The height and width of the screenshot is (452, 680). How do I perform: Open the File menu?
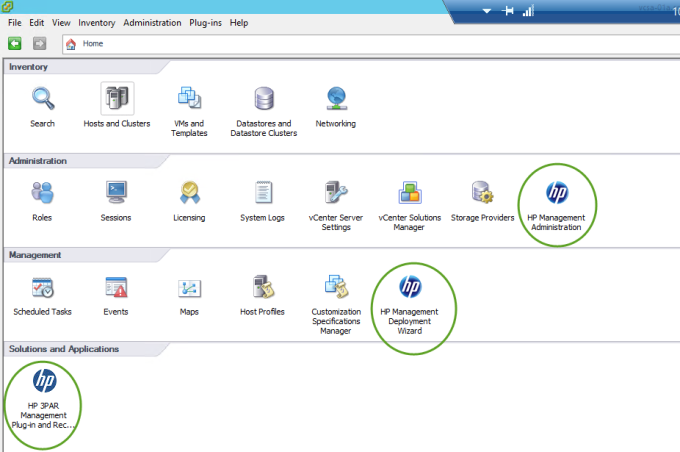coord(15,23)
